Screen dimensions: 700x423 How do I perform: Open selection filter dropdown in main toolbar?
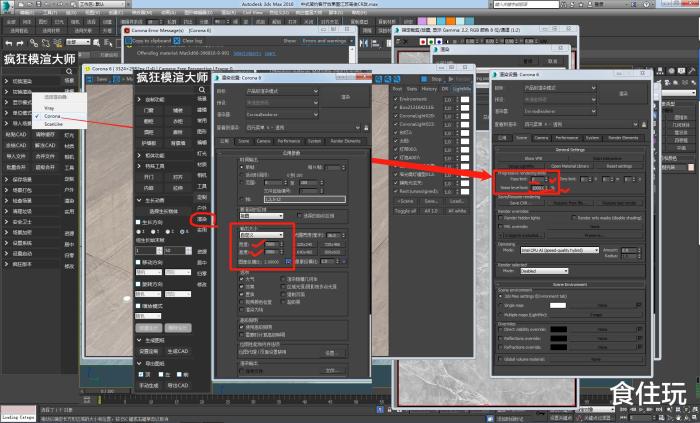(78, 42)
